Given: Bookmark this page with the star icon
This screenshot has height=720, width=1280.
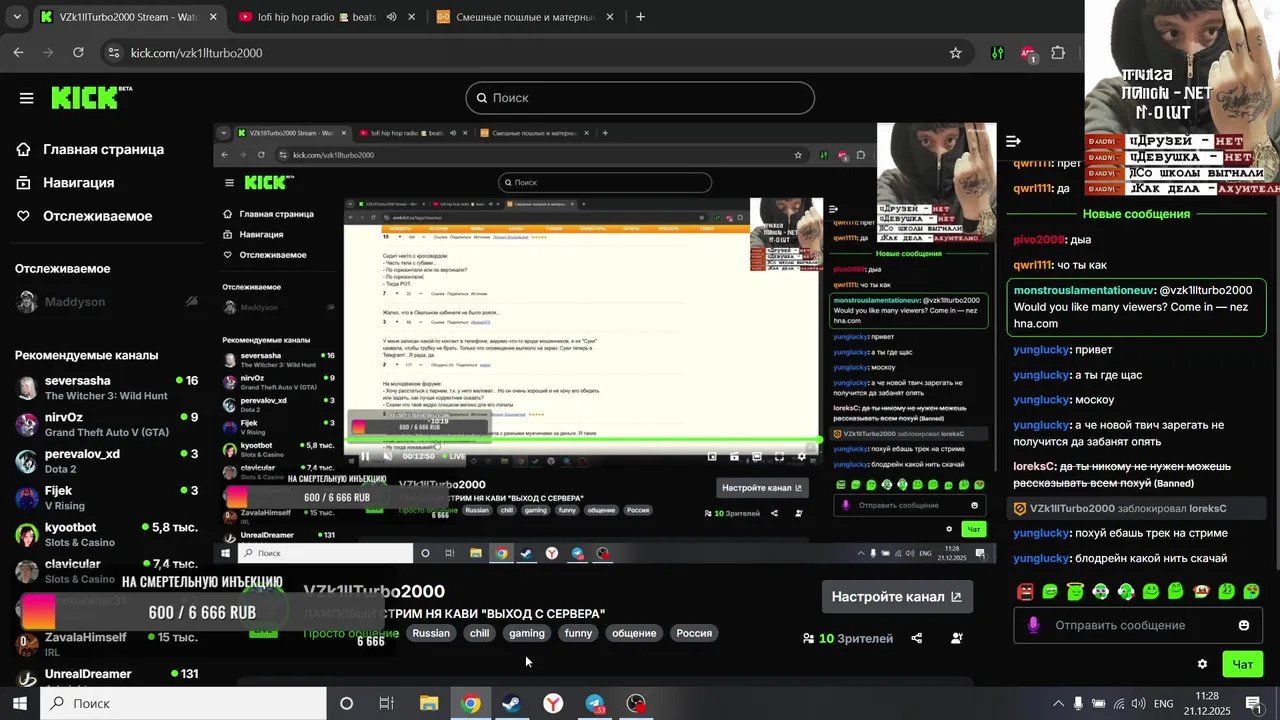Looking at the screenshot, I should 955,53.
